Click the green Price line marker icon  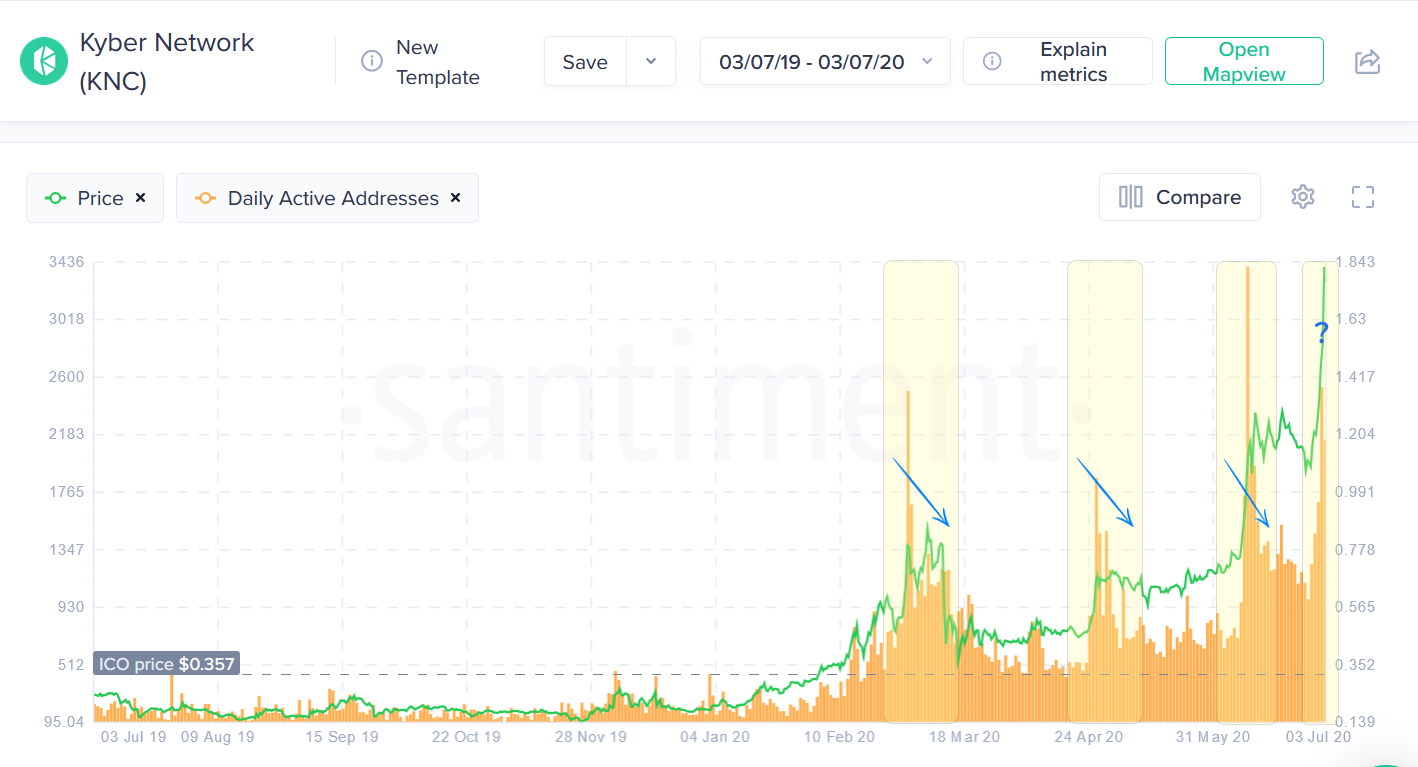coord(56,198)
